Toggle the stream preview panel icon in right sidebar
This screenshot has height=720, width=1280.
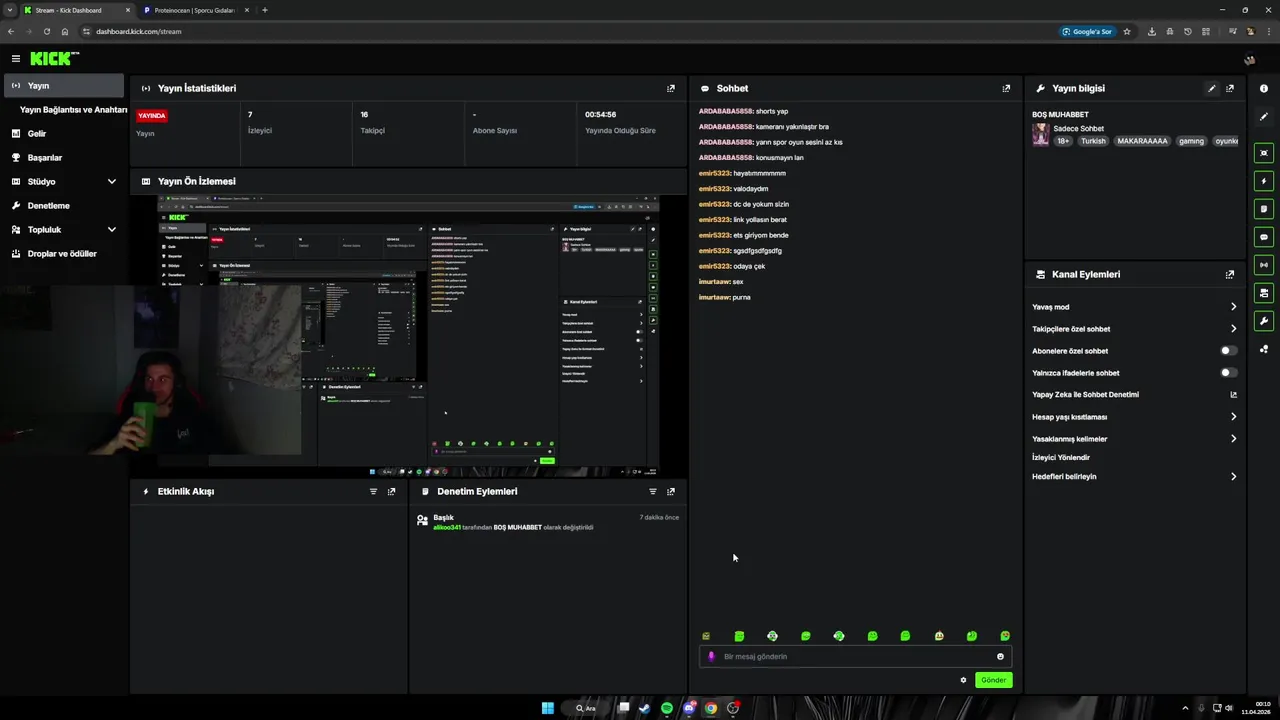pos(1264,153)
